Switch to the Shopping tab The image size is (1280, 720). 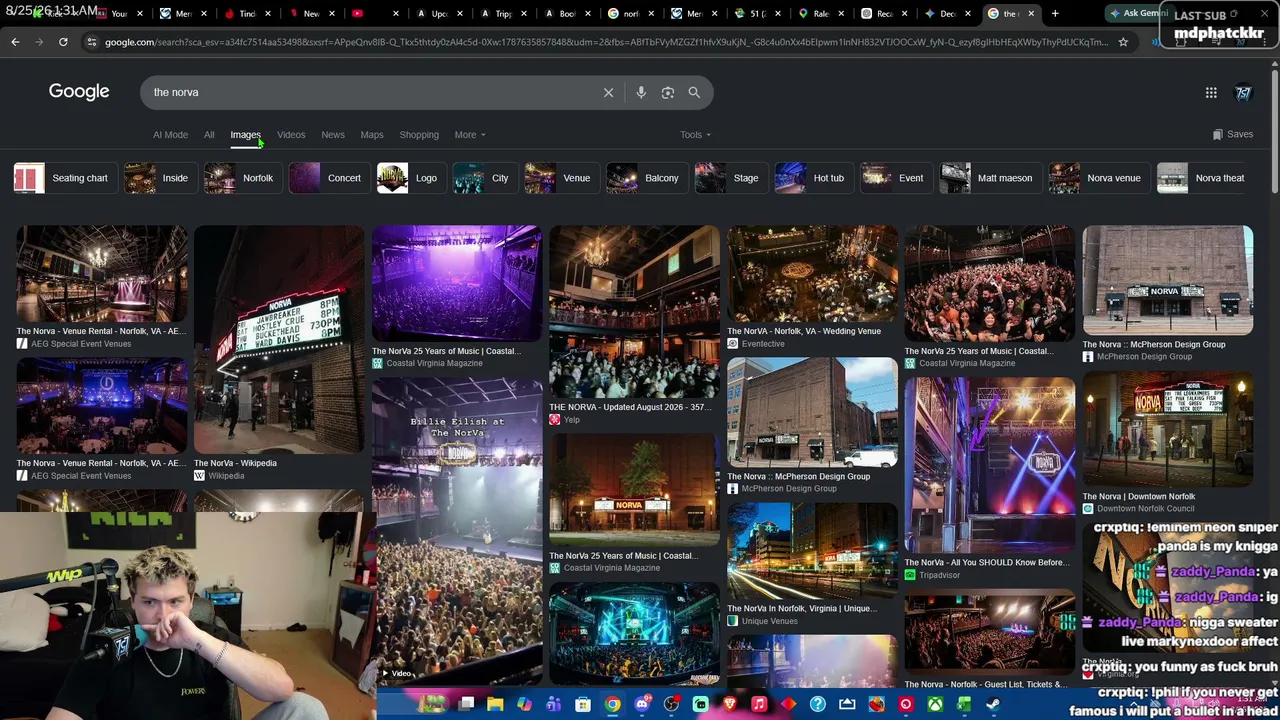[419, 135]
